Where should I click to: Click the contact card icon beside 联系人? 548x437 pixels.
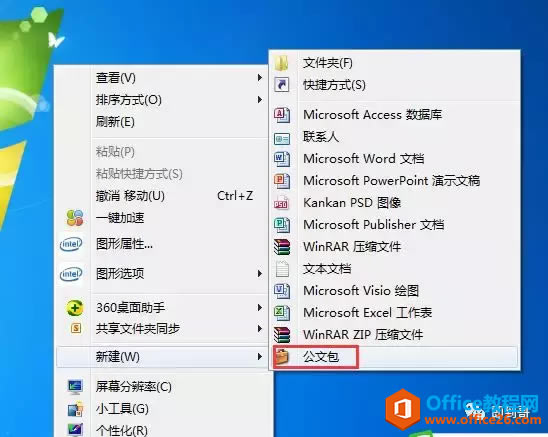tap(282, 138)
